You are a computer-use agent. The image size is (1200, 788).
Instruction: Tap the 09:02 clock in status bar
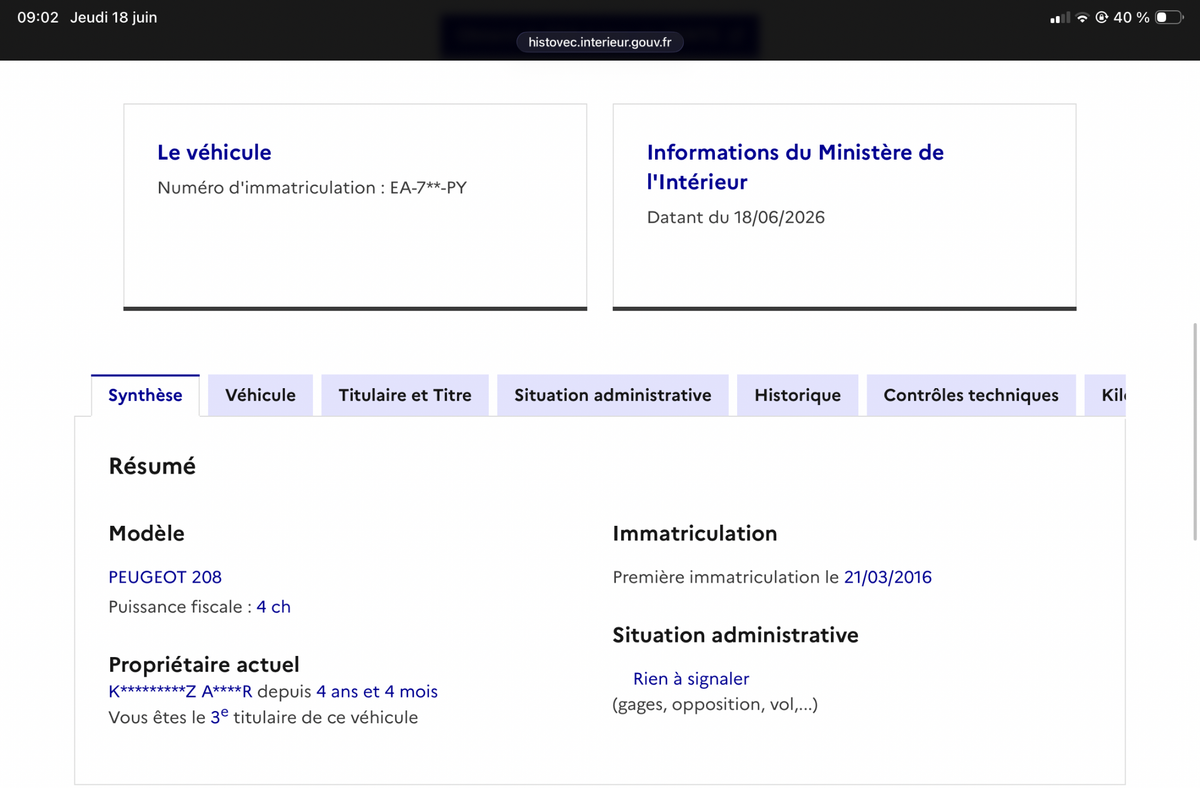(x=36, y=18)
